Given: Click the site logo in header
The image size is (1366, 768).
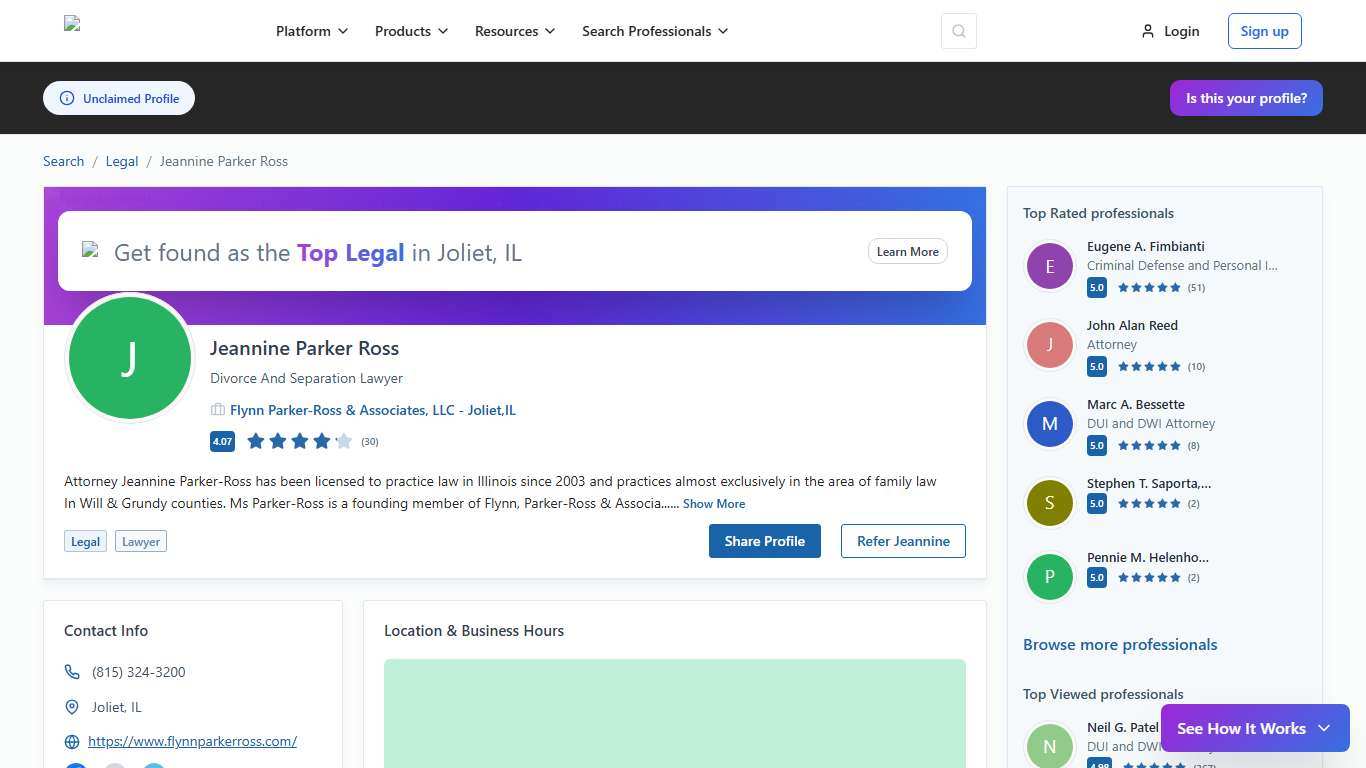Looking at the screenshot, I should [72, 25].
